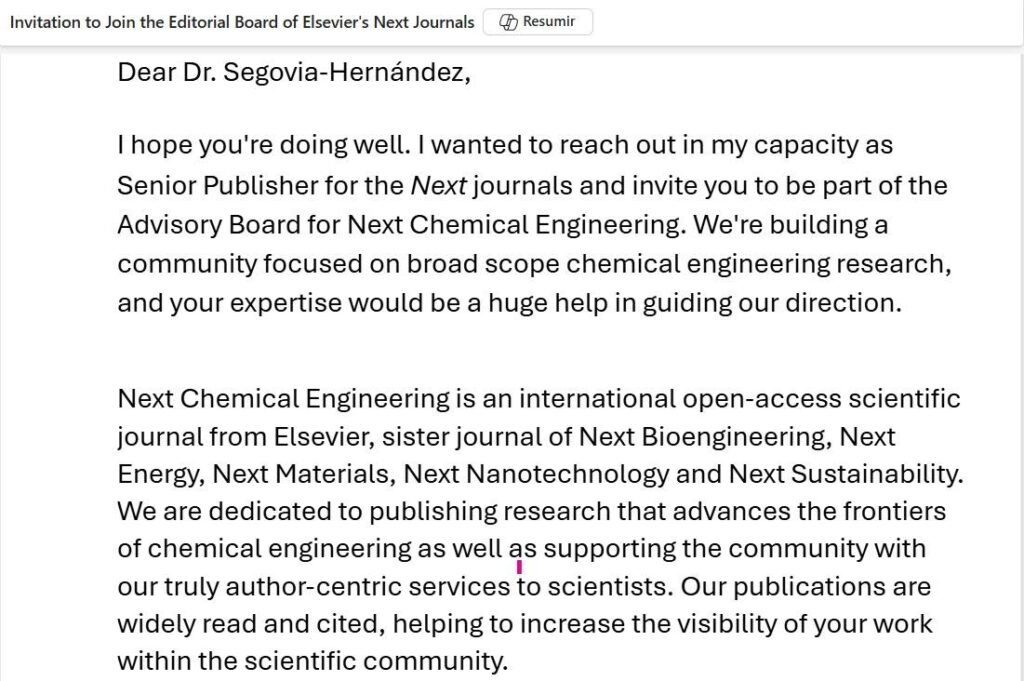Click the email subject line title
The width and height of the screenshot is (1024, 681).
(x=242, y=22)
